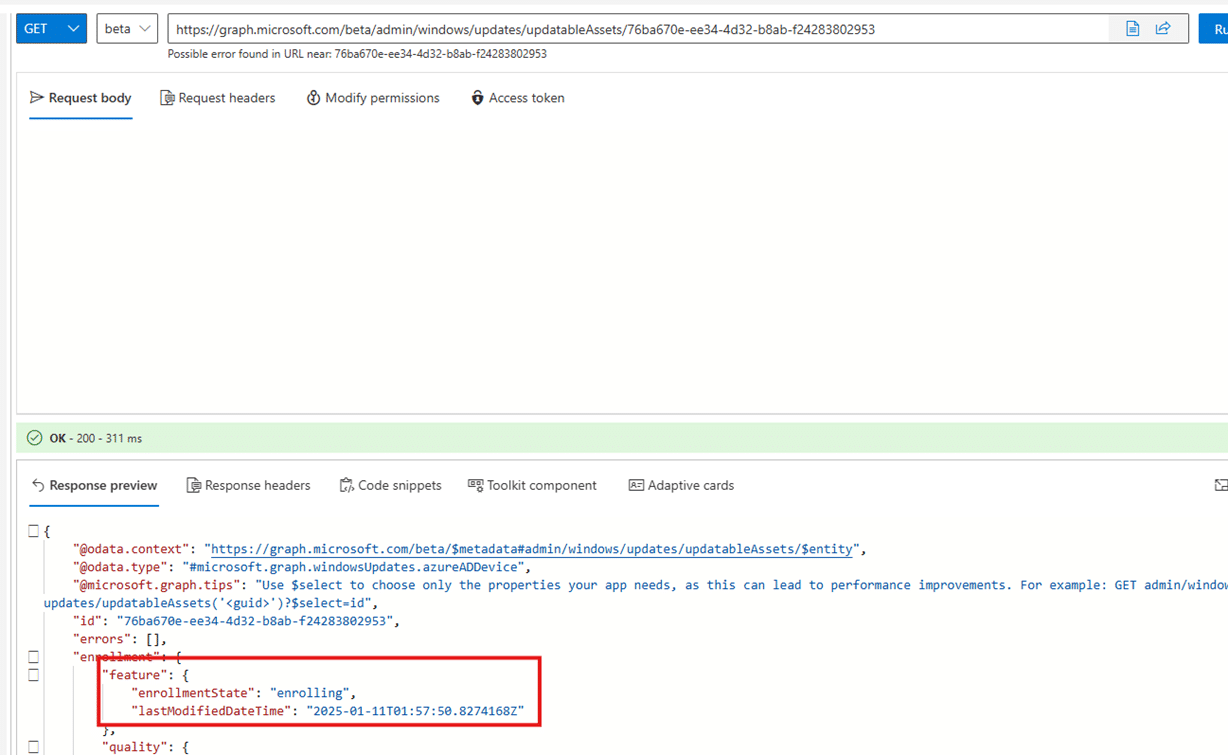This screenshot has height=755, width=1228.
Task: Open the Access token tab
Action: pos(518,98)
